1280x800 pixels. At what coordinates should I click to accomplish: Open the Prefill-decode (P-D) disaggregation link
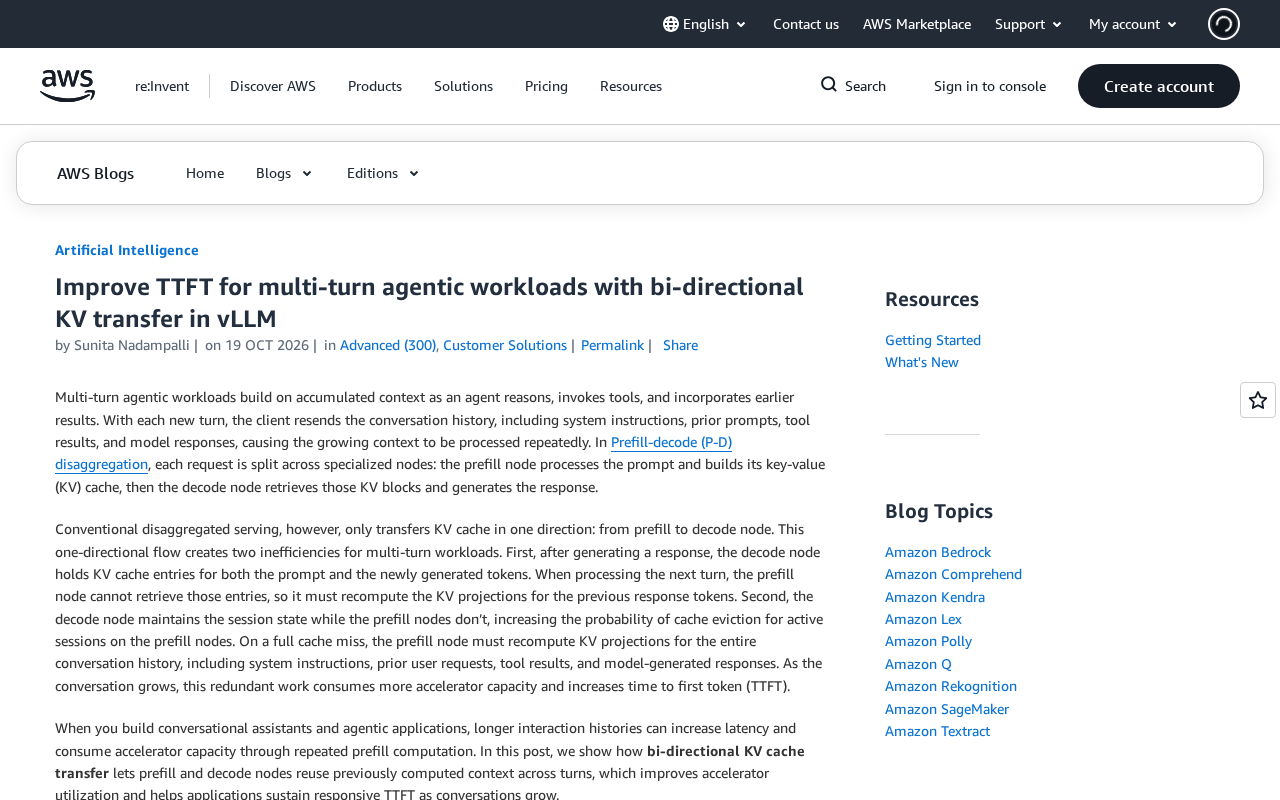671,442
